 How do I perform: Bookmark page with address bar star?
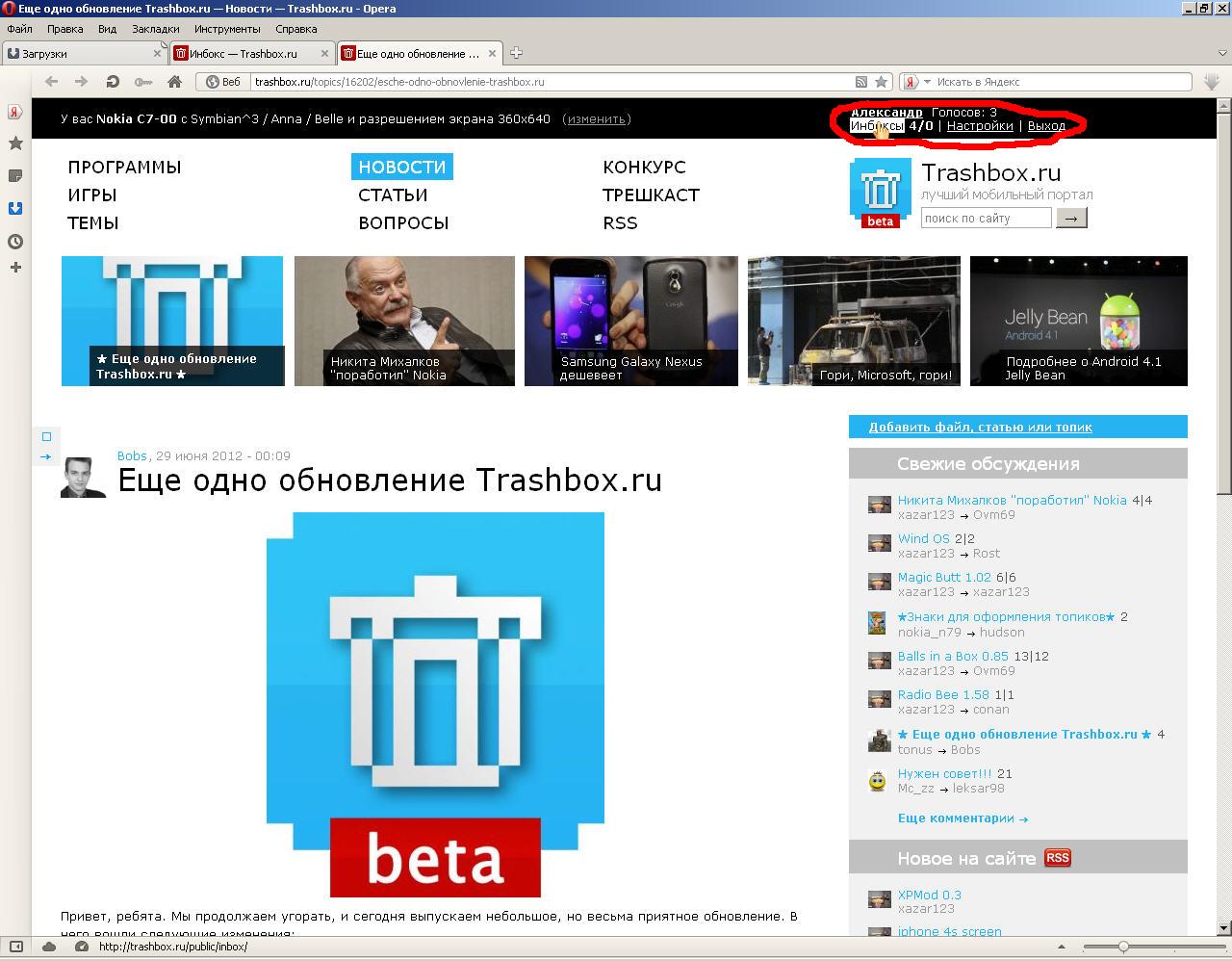(x=880, y=82)
